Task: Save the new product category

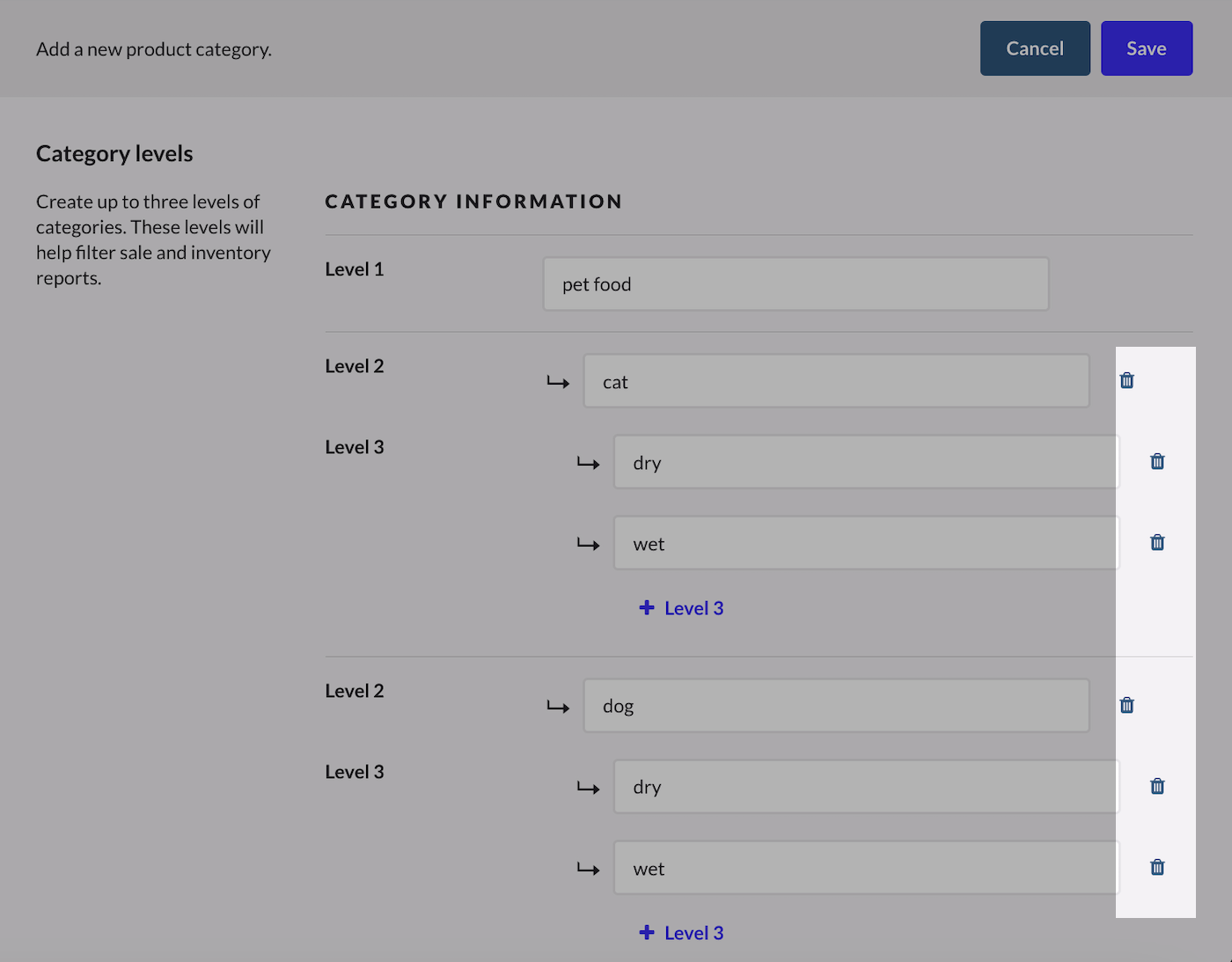Action: (x=1147, y=48)
